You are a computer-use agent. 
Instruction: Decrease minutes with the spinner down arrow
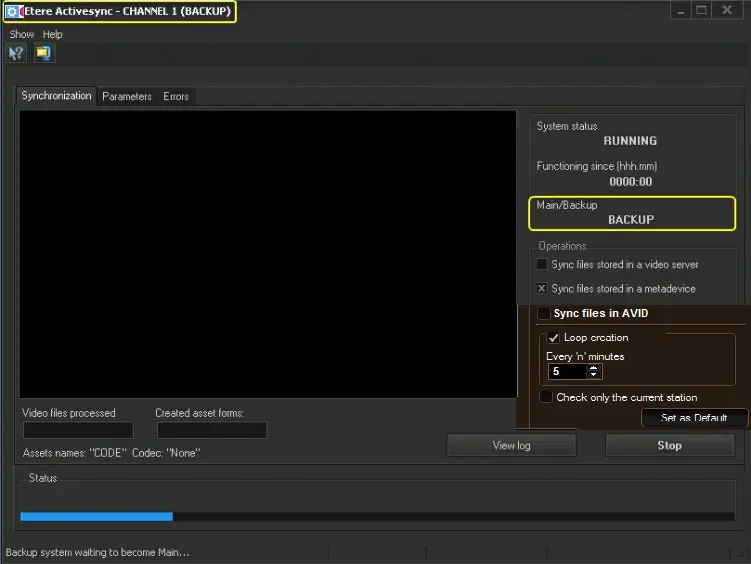pos(594,375)
